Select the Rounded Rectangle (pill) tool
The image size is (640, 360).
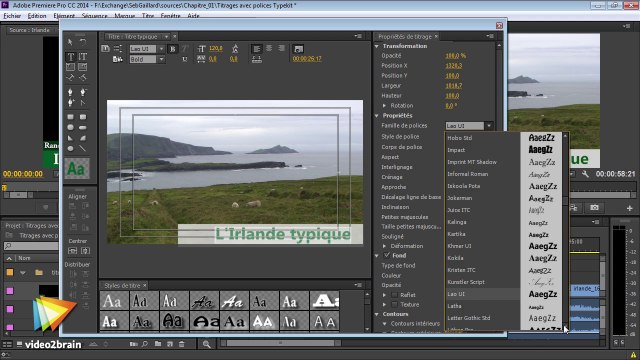[x=83, y=128]
